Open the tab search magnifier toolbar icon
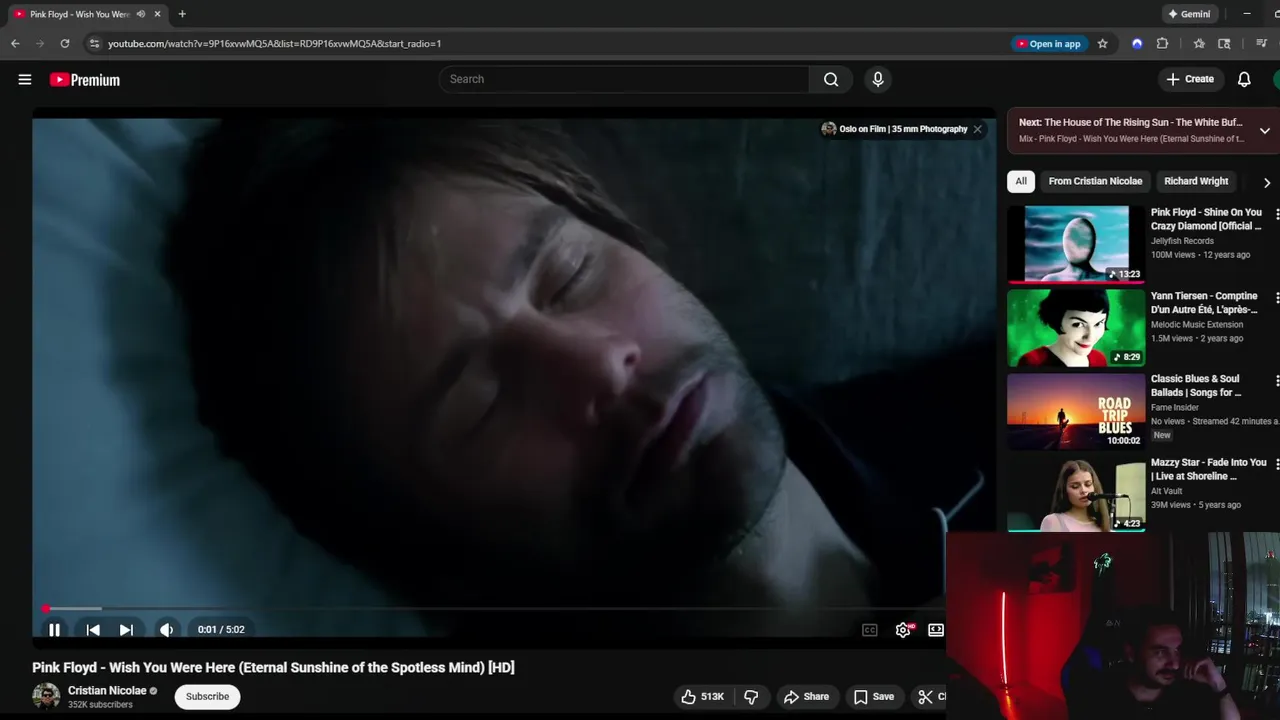This screenshot has height=720, width=1280. click(1224, 44)
